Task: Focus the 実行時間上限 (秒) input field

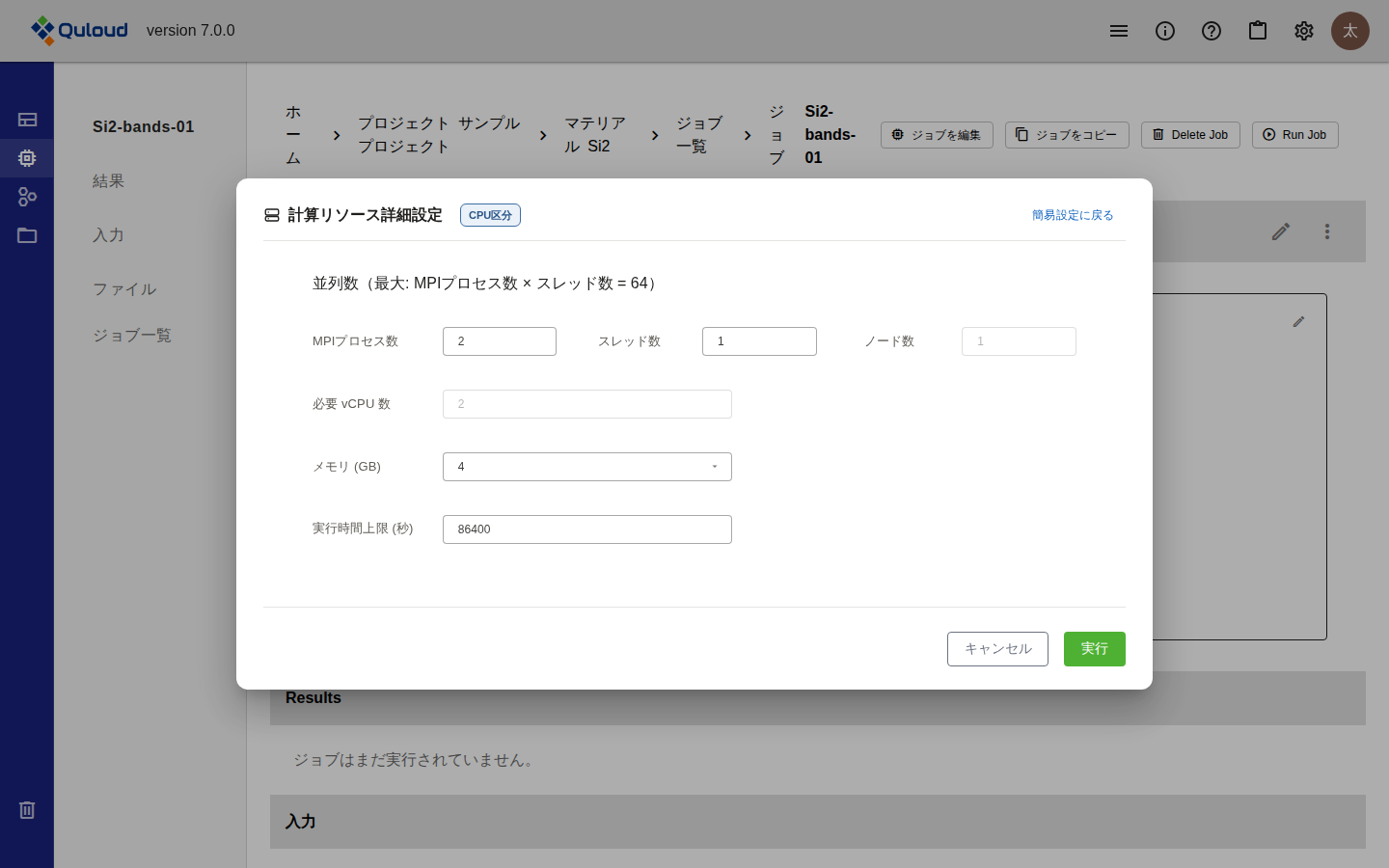Action: (x=587, y=529)
